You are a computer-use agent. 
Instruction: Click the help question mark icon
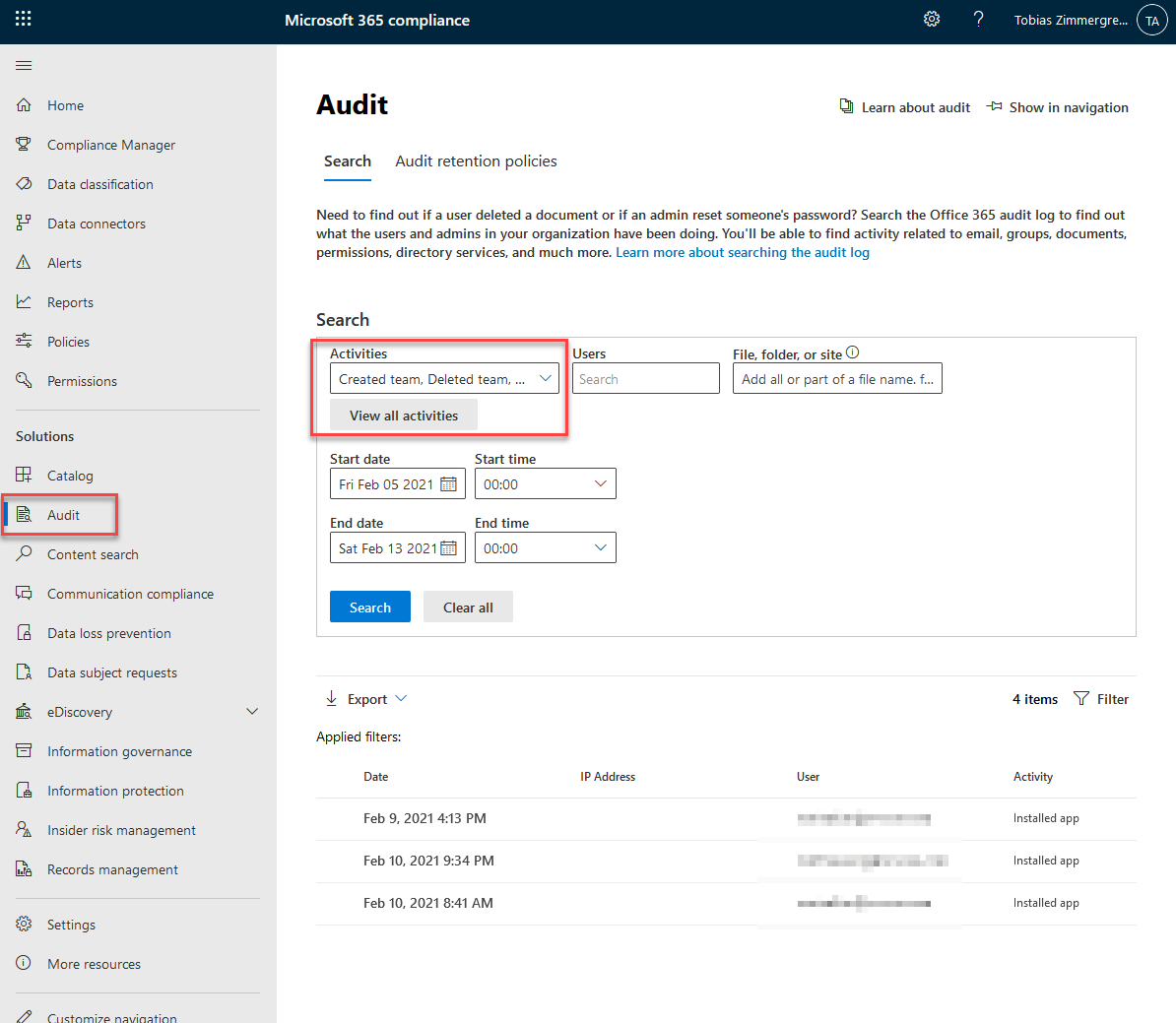[x=978, y=20]
